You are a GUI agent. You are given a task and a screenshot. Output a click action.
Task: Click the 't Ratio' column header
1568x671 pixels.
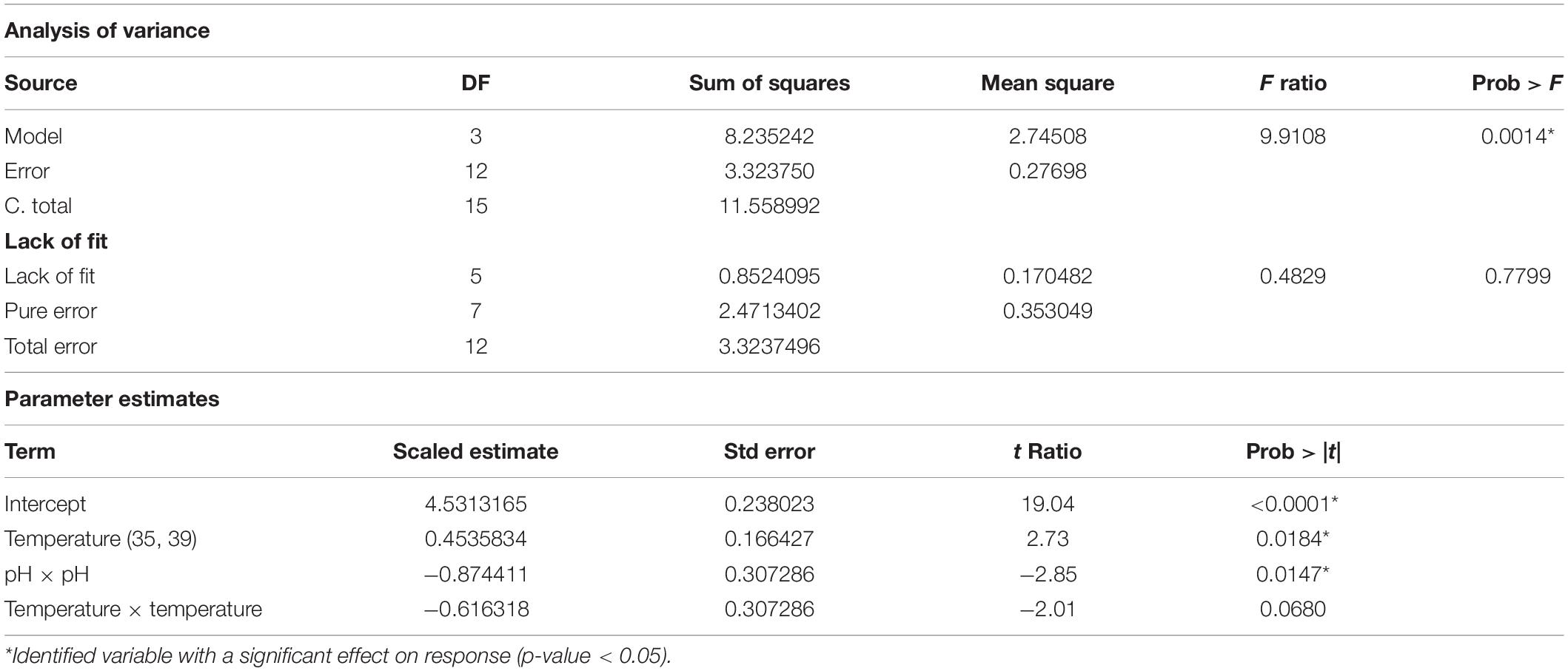1048,451
